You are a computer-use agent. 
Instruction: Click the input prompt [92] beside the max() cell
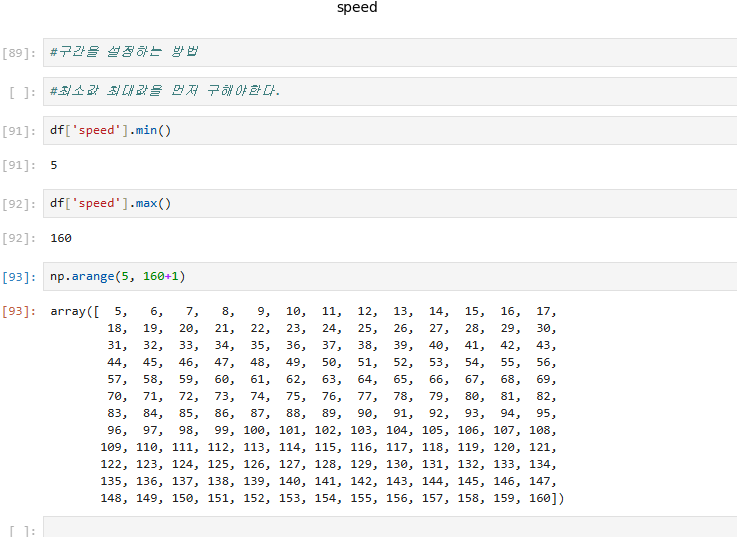tap(19, 204)
